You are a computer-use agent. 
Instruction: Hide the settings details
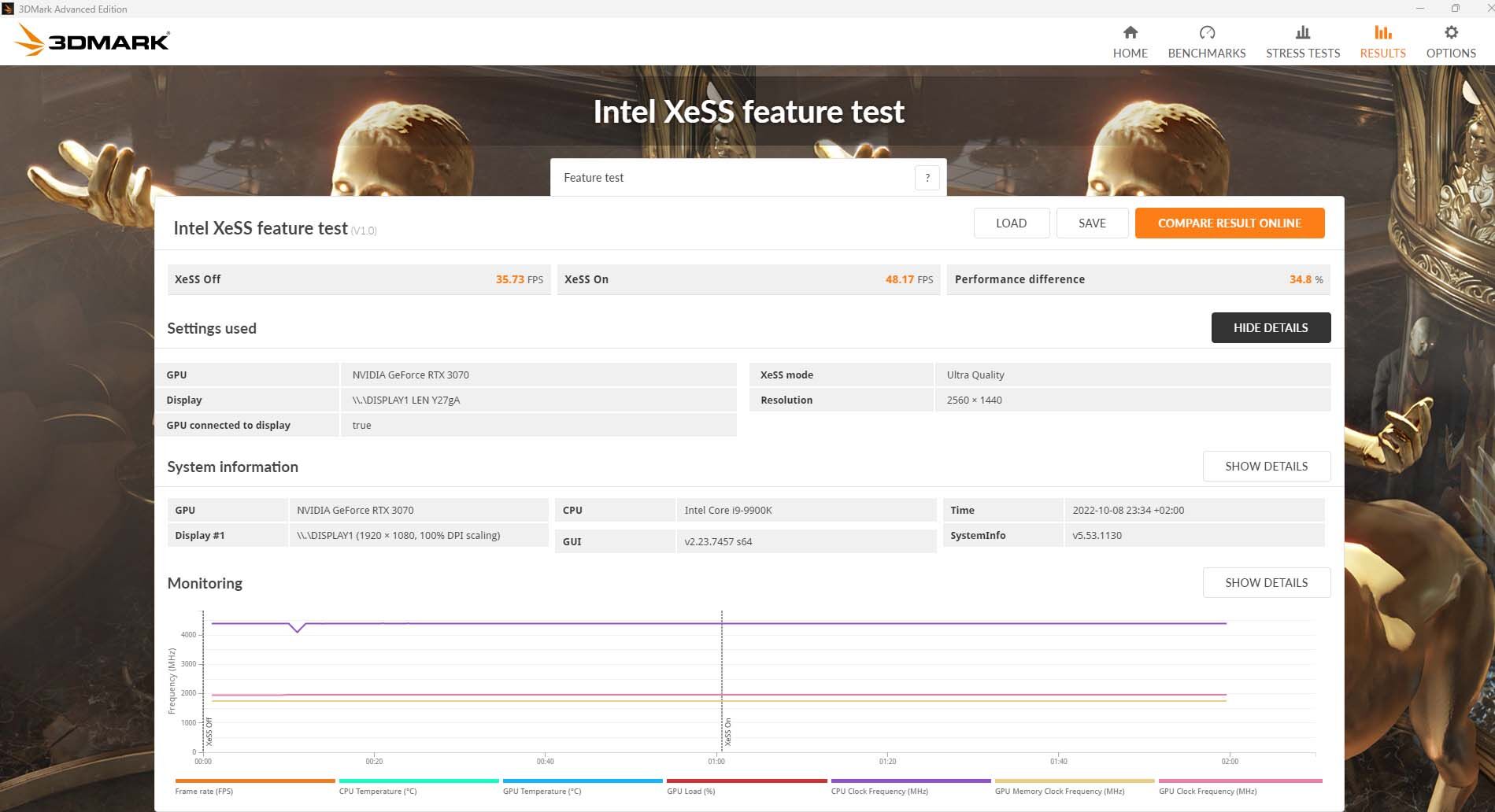(x=1271, y=327)
